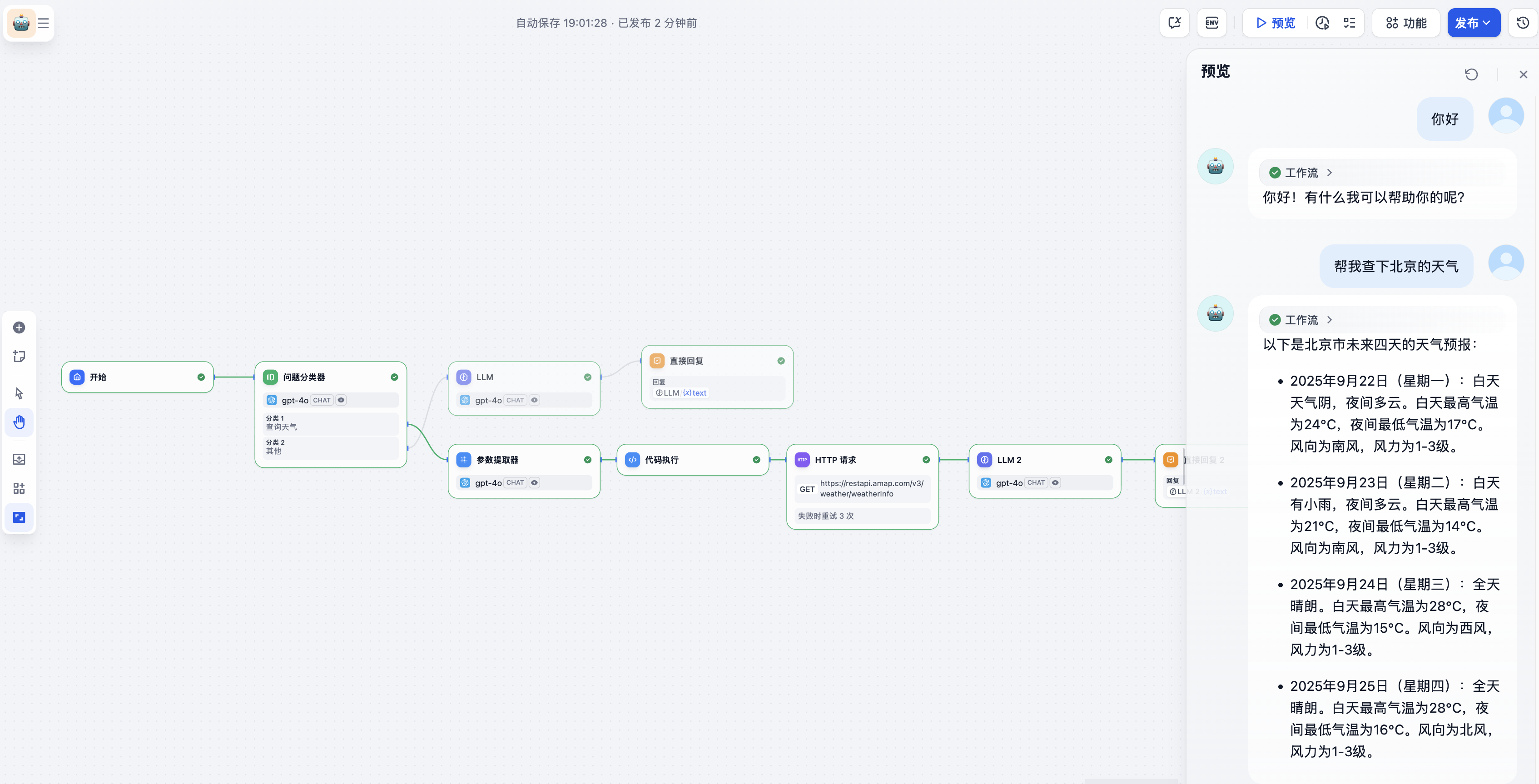Click the organize nodes icon
The width and height of the screenshot is (1539, 784).
[19, 488]
